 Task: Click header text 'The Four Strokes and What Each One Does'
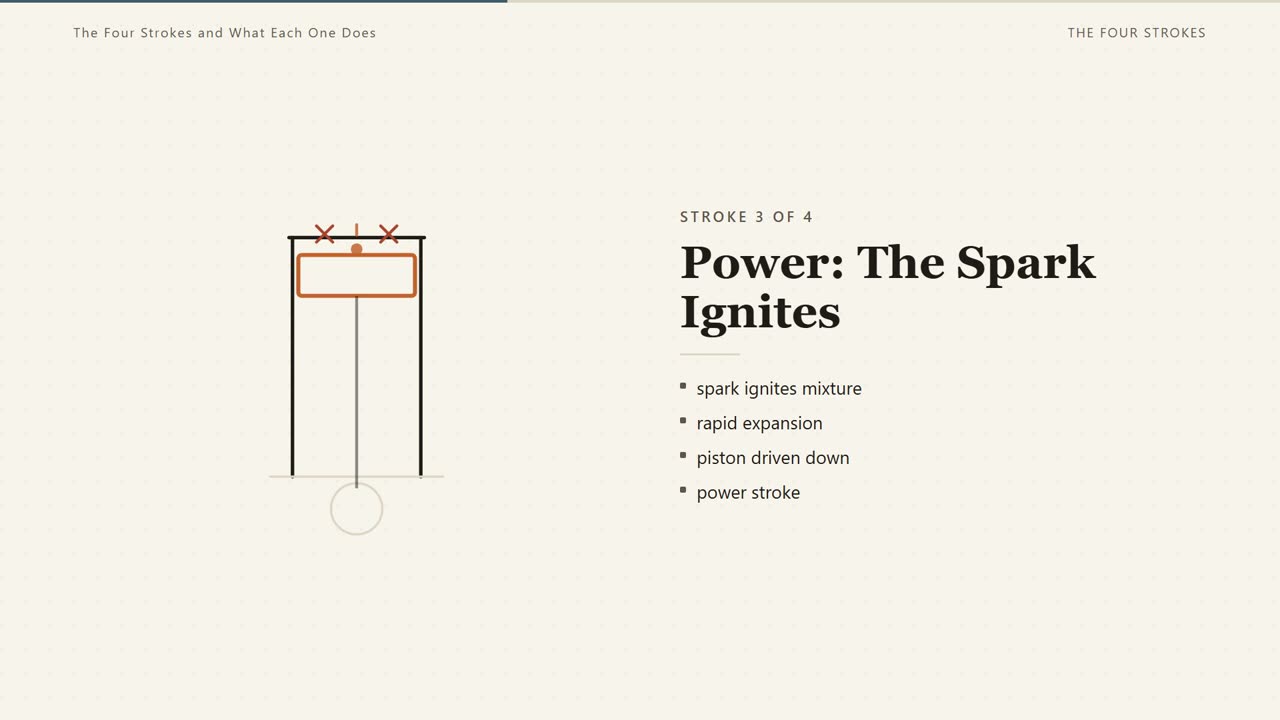pyautogui.click(x=225, y=33)
